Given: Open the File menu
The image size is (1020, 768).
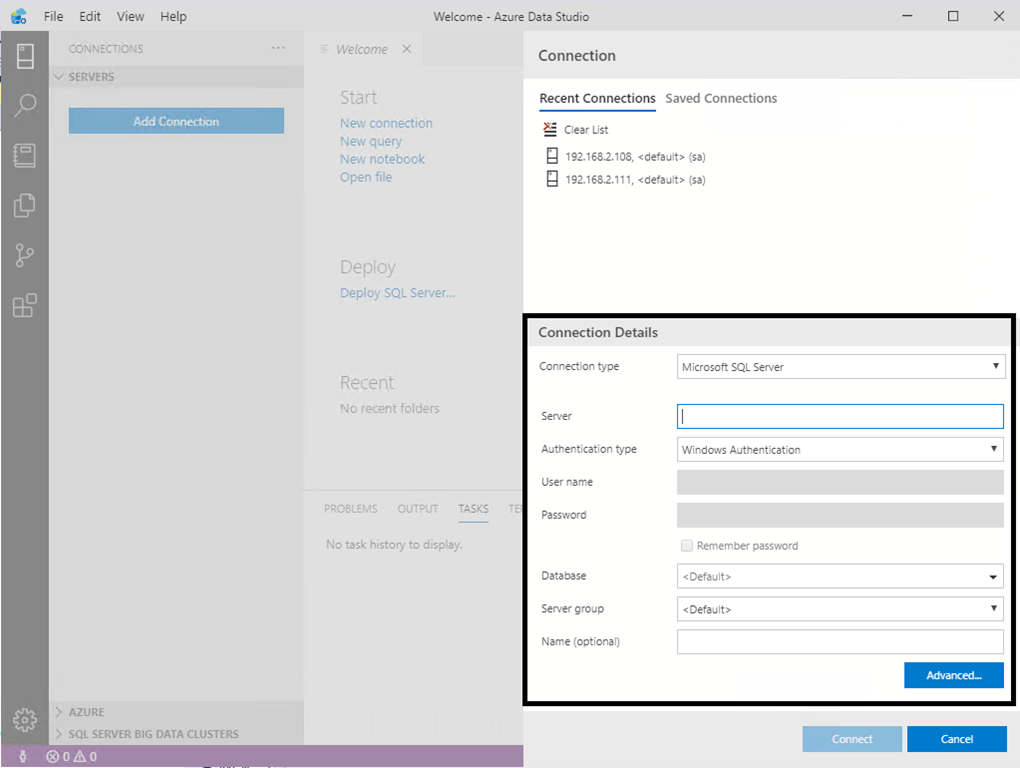Looking at the screenshot, I should pyautogui.click(x=53, y=17).
